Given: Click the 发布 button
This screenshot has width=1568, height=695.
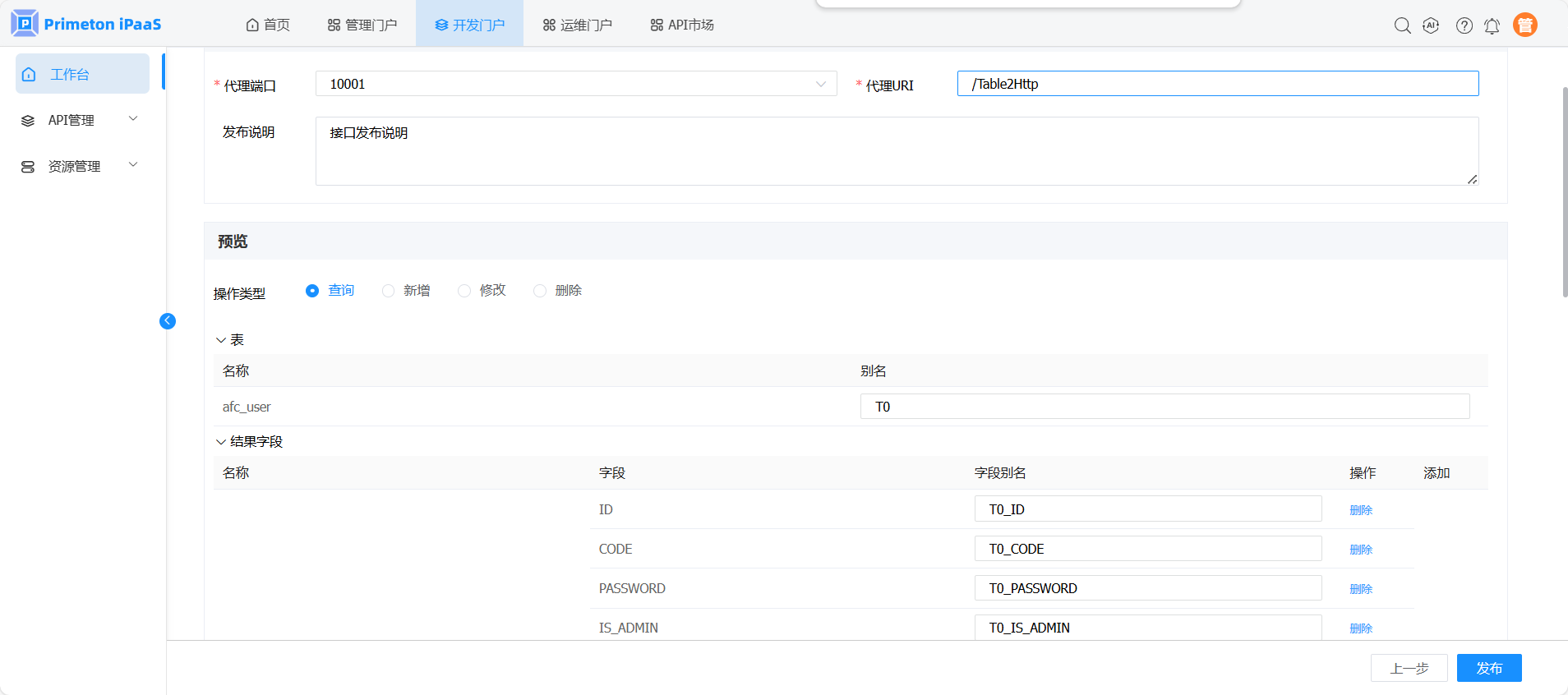Looking at the screenshot, I should click(1488, 668).
